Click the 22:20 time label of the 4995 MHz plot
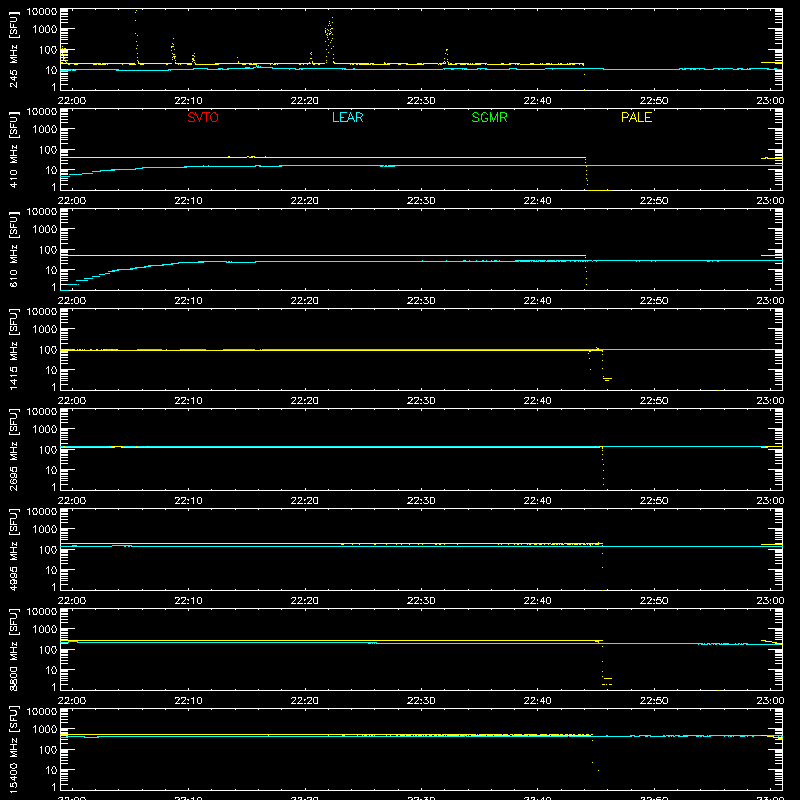This screenshot has width=800, height=800. pyautogui.click(x=305, y=601)
